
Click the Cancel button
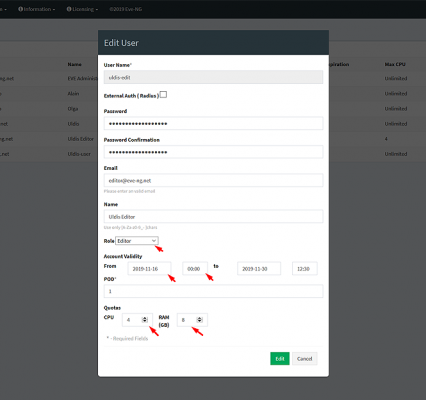(305, 359)
